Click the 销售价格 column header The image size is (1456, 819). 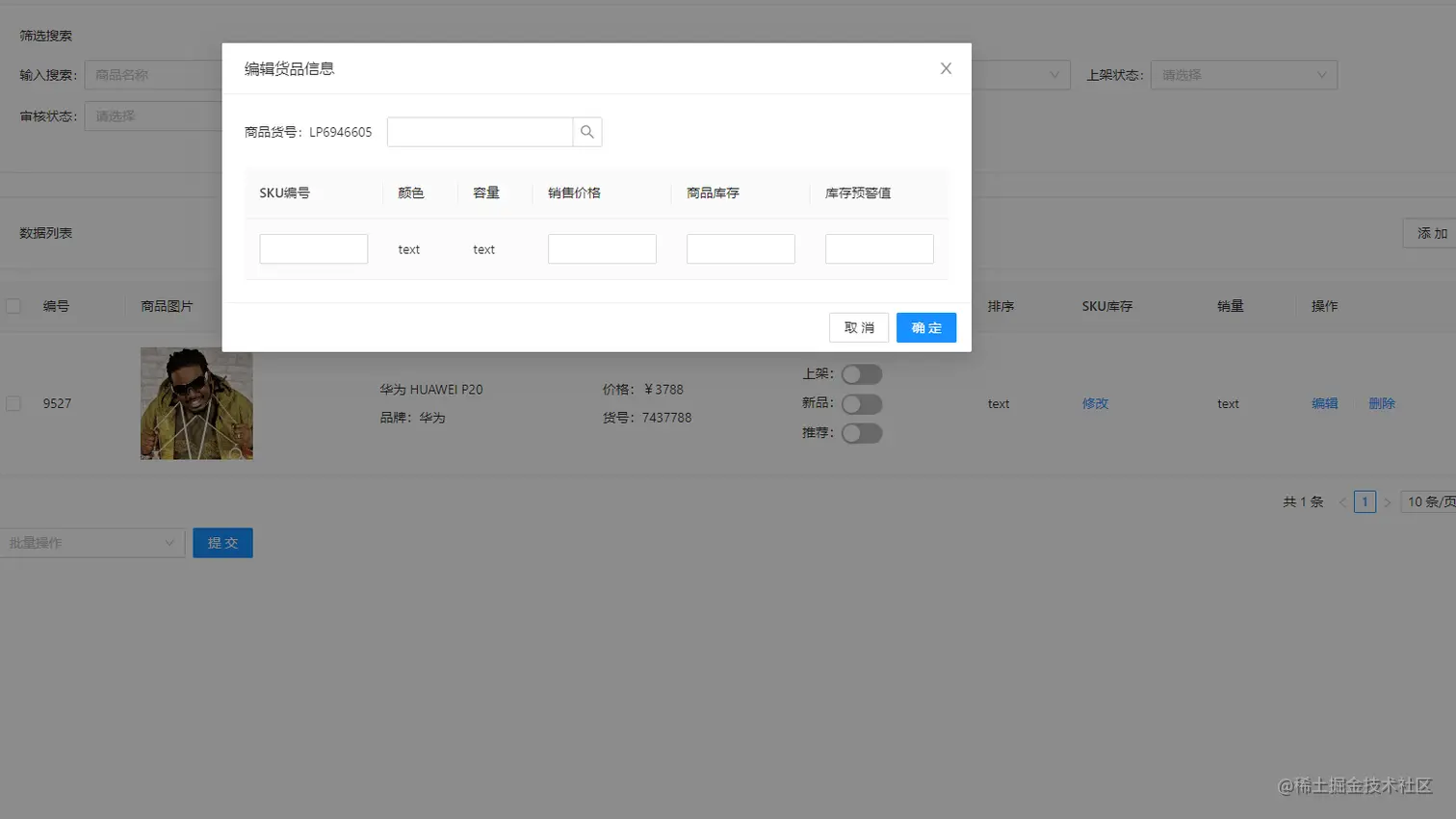[x=574, y=192]
